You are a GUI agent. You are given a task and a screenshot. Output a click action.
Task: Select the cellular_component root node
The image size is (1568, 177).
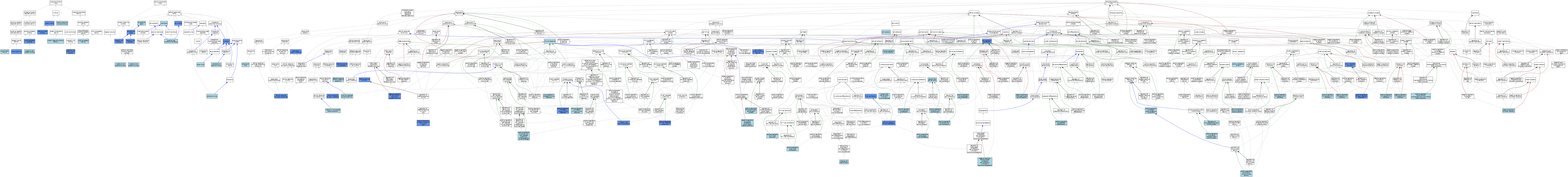tap(160, 2)
